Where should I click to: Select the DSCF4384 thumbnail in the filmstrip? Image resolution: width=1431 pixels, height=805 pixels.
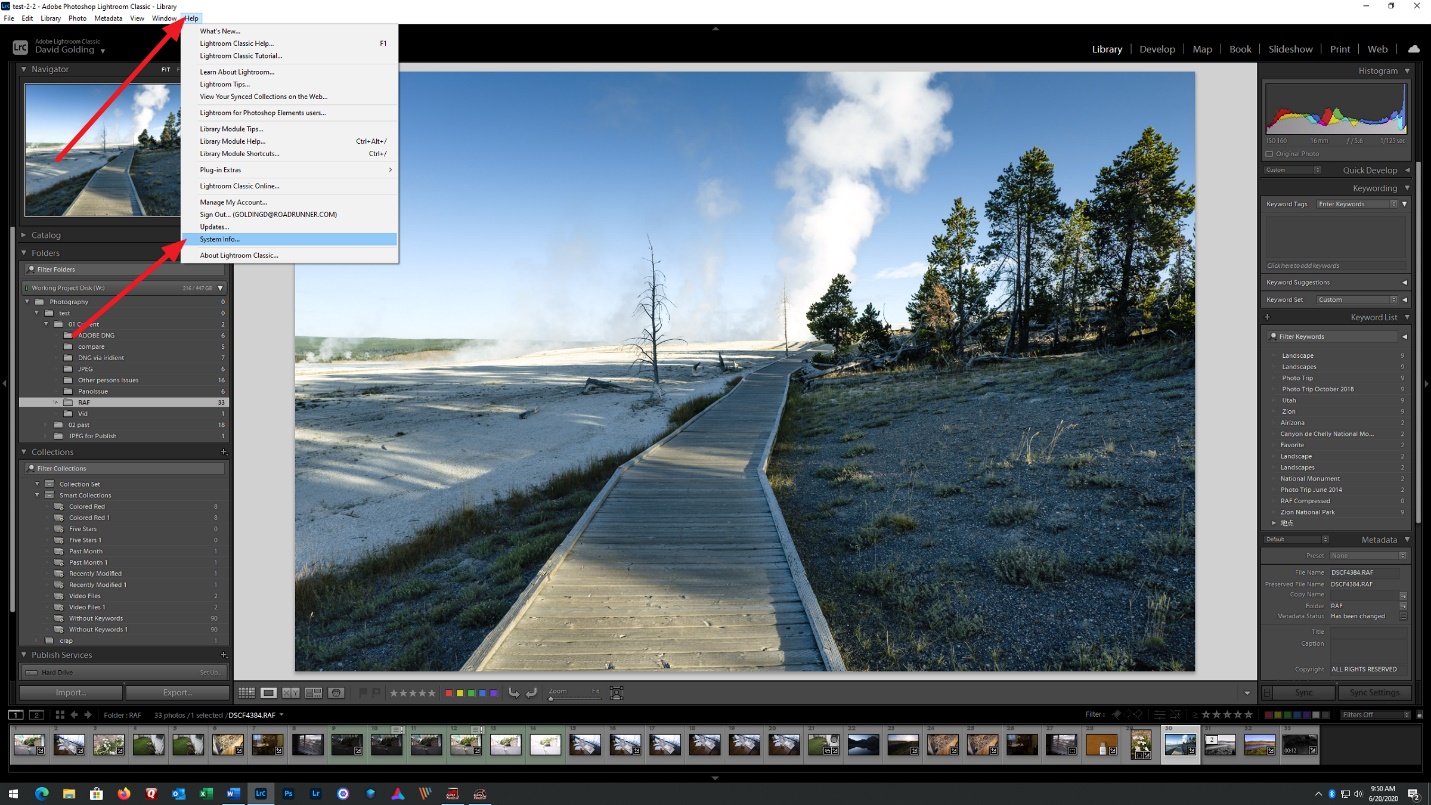tap(1180, 745)
